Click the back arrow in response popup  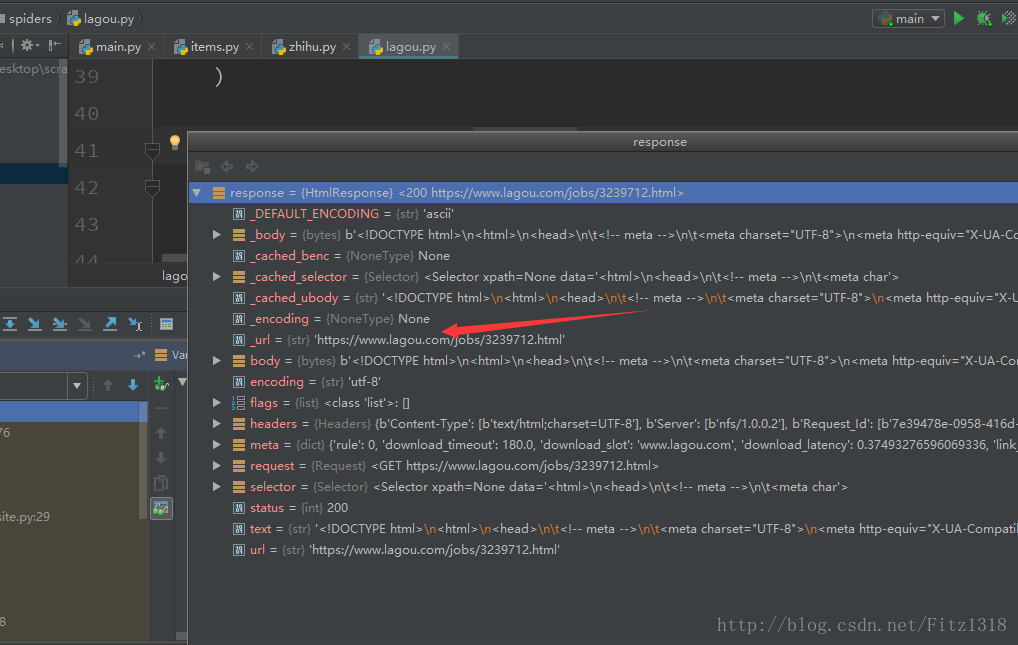tap(227, 167)
